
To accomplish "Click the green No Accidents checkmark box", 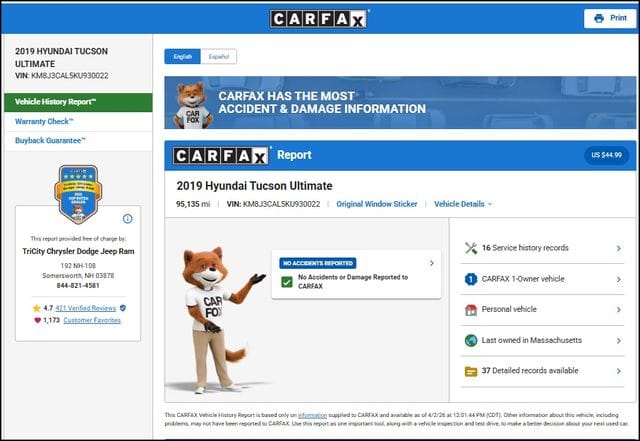I will pyautogui.click(x=287, y=283).
